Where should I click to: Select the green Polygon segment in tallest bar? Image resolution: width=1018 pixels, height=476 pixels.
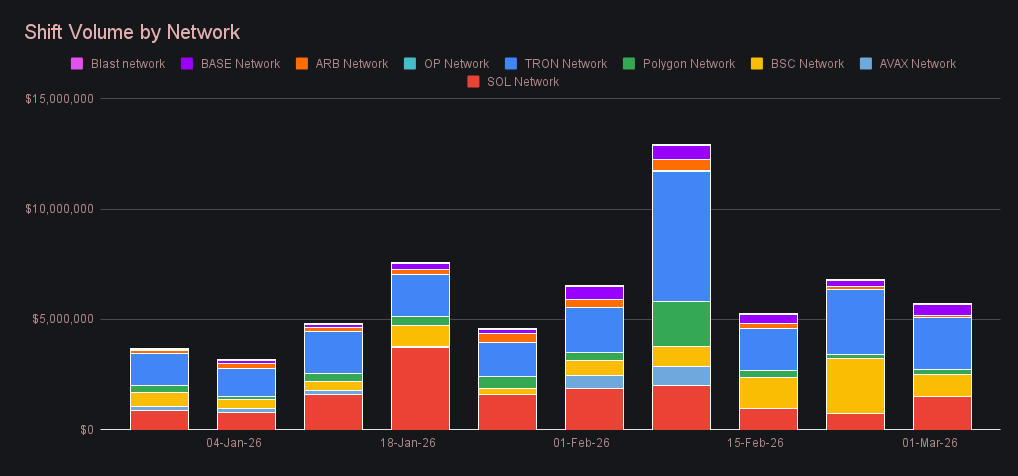681,323
